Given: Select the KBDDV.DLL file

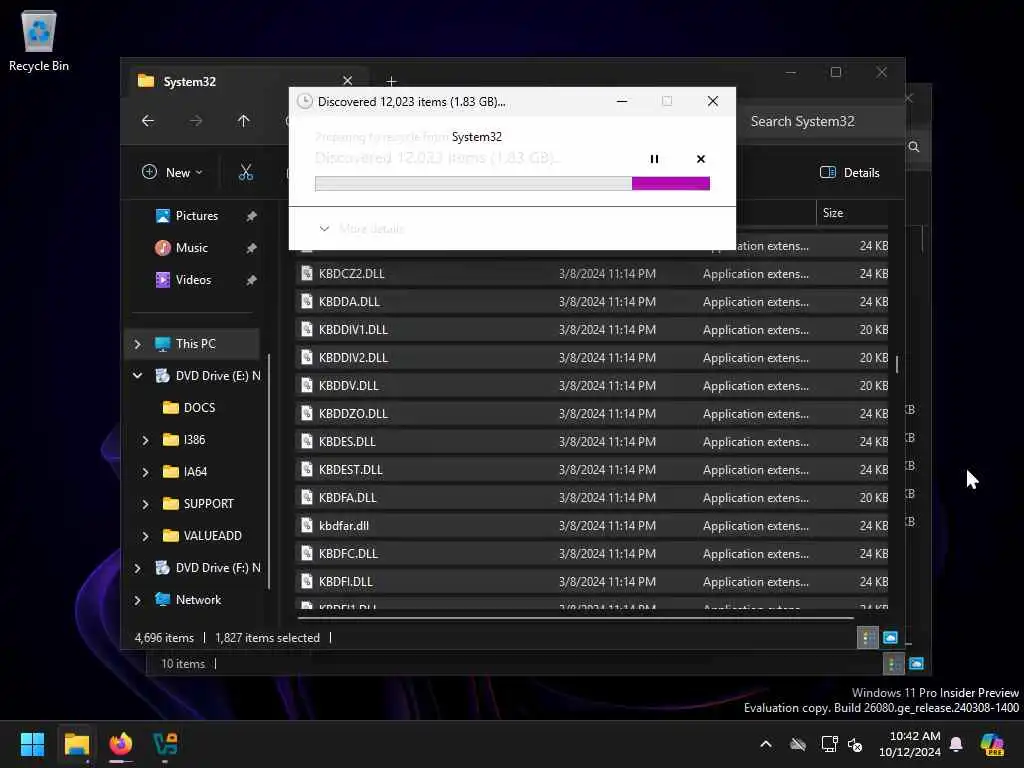Looking at the screenshot, I should coord(592,386).
